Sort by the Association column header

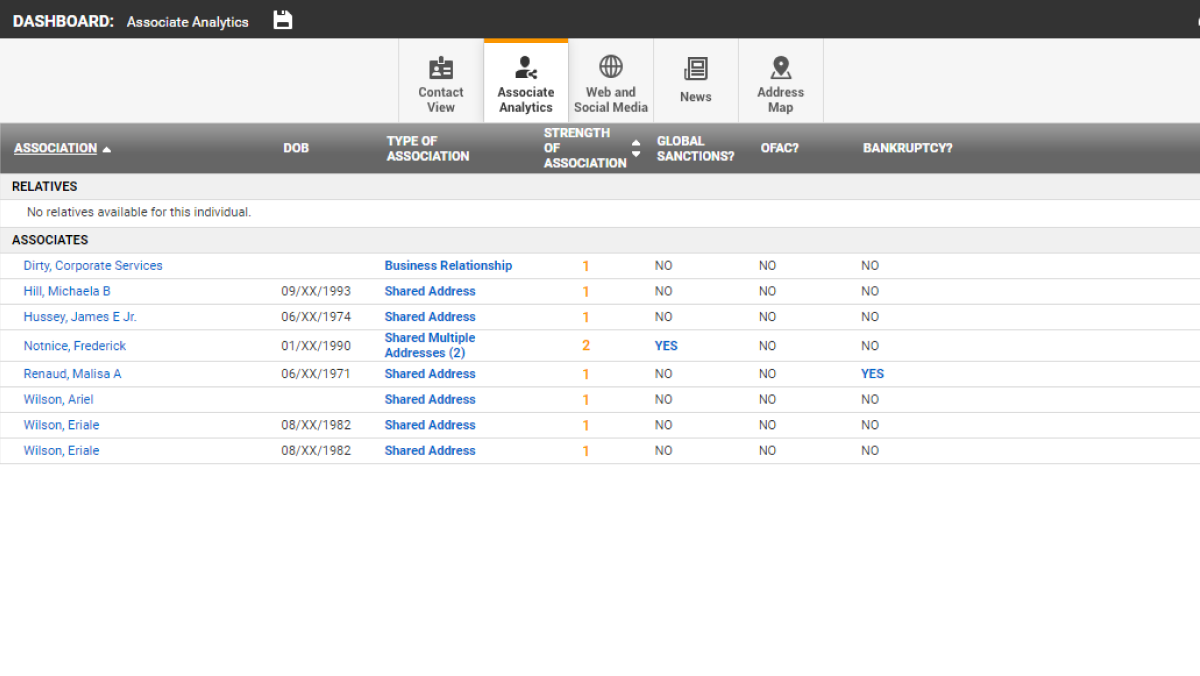click(55, 148)
